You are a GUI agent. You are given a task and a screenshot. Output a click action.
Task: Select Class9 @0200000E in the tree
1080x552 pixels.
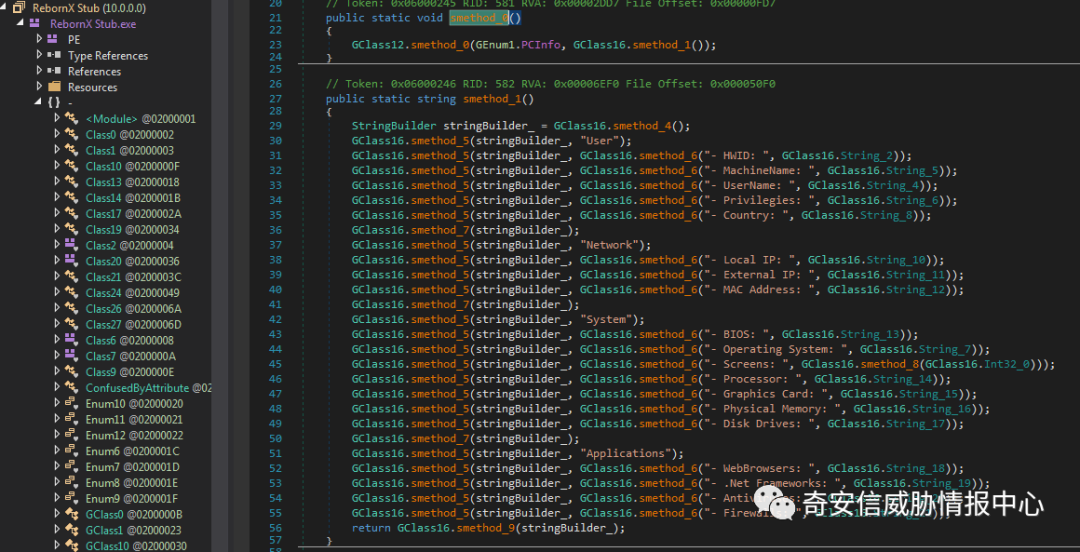coord(130,372)
